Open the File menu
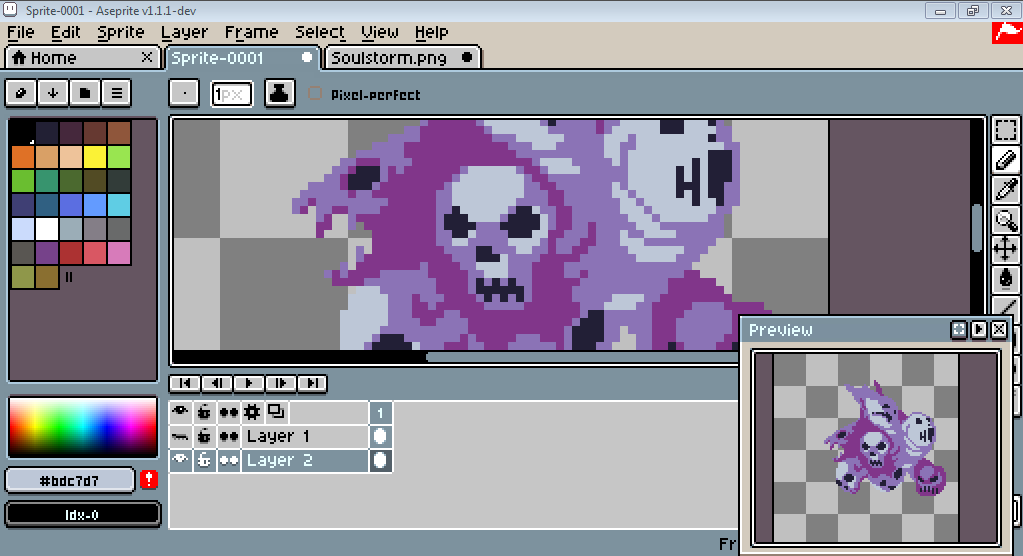This screenshot has width=1023, height=556. 20,33
